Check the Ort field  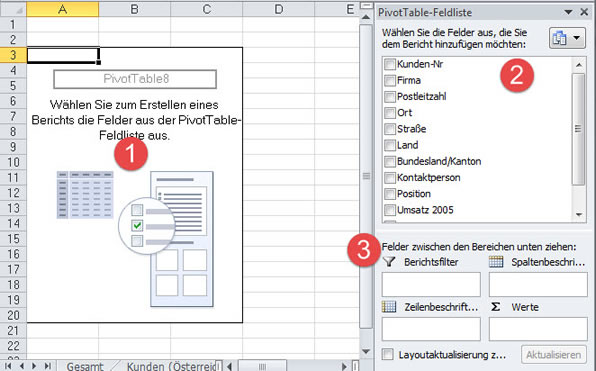(390, 113)
